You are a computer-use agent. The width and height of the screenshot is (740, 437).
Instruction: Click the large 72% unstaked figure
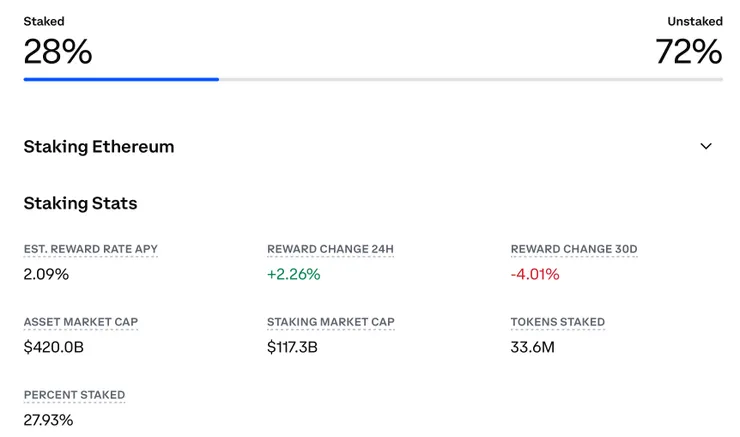click(689, 51)
